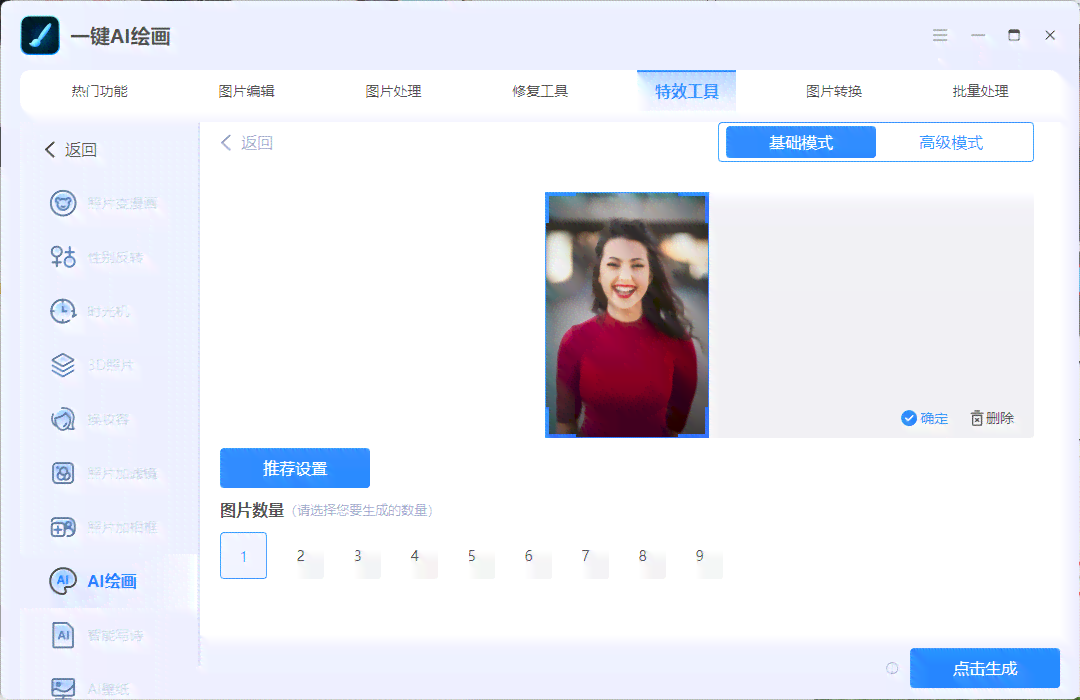1080x700 pixels.
Task: Click the main panel 返回 text
Action: 257,143
